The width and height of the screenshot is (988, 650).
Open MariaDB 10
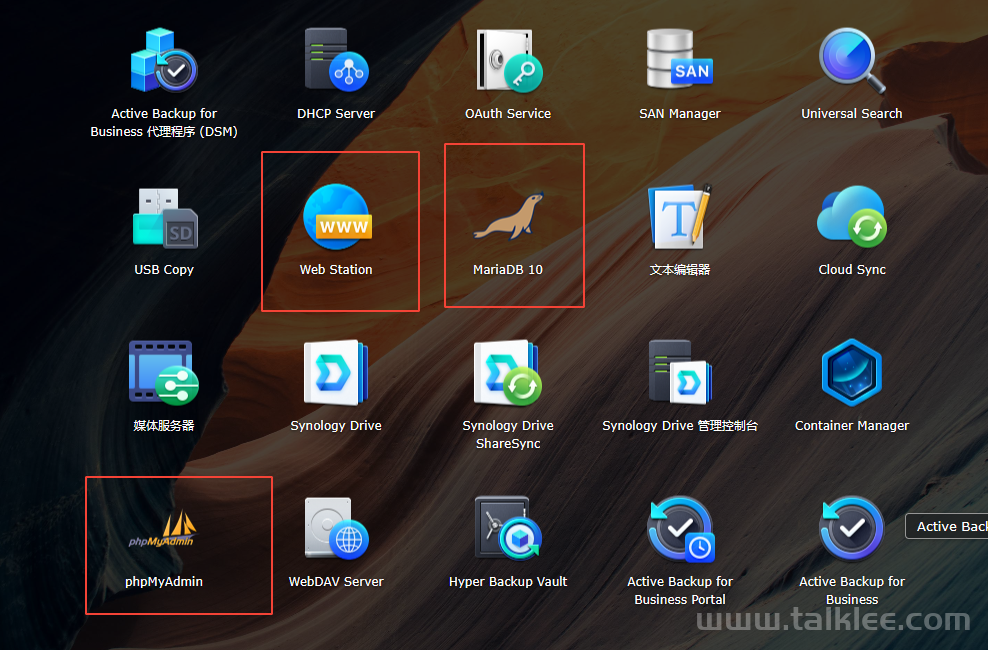point(508,217)
